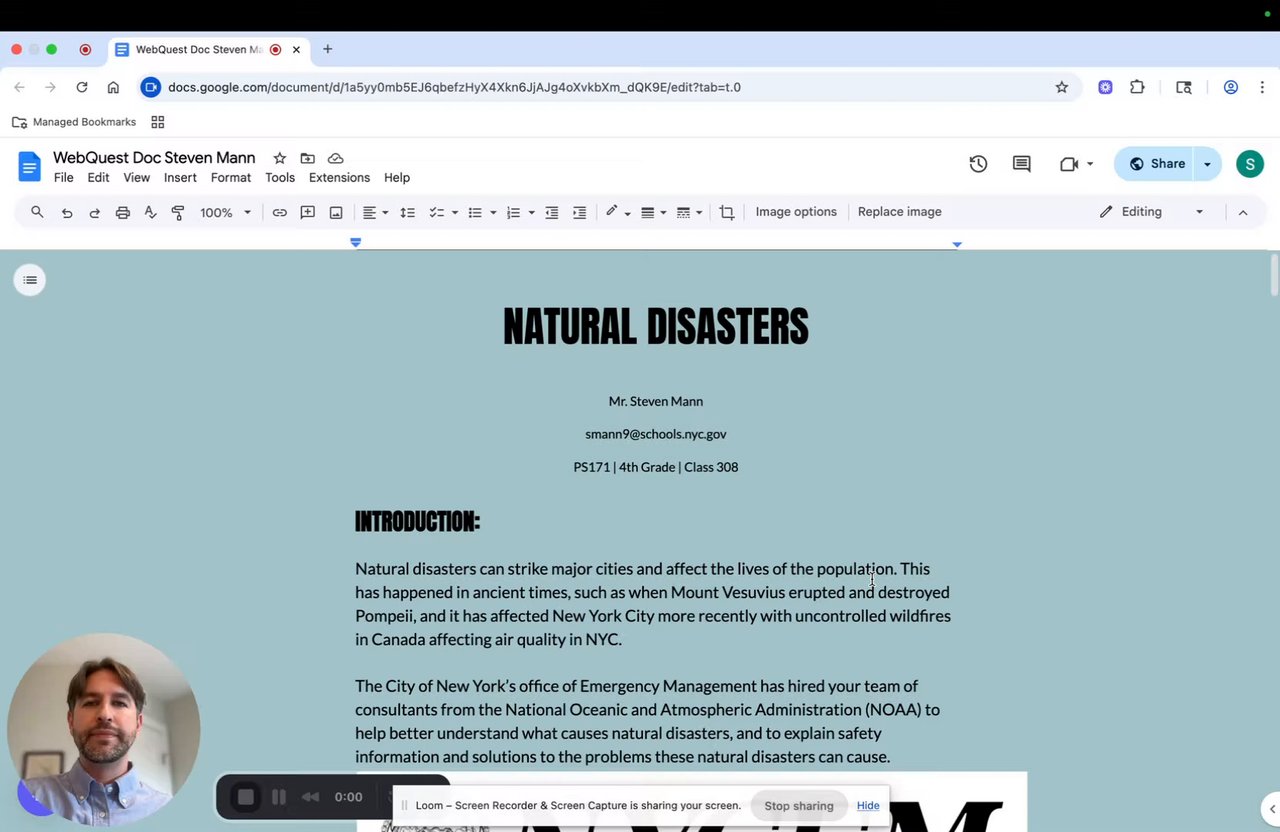Screen dimensions: 1280x832
Task: Open the Managed Bookmarks folder
Action: click(x=74, y=122)
